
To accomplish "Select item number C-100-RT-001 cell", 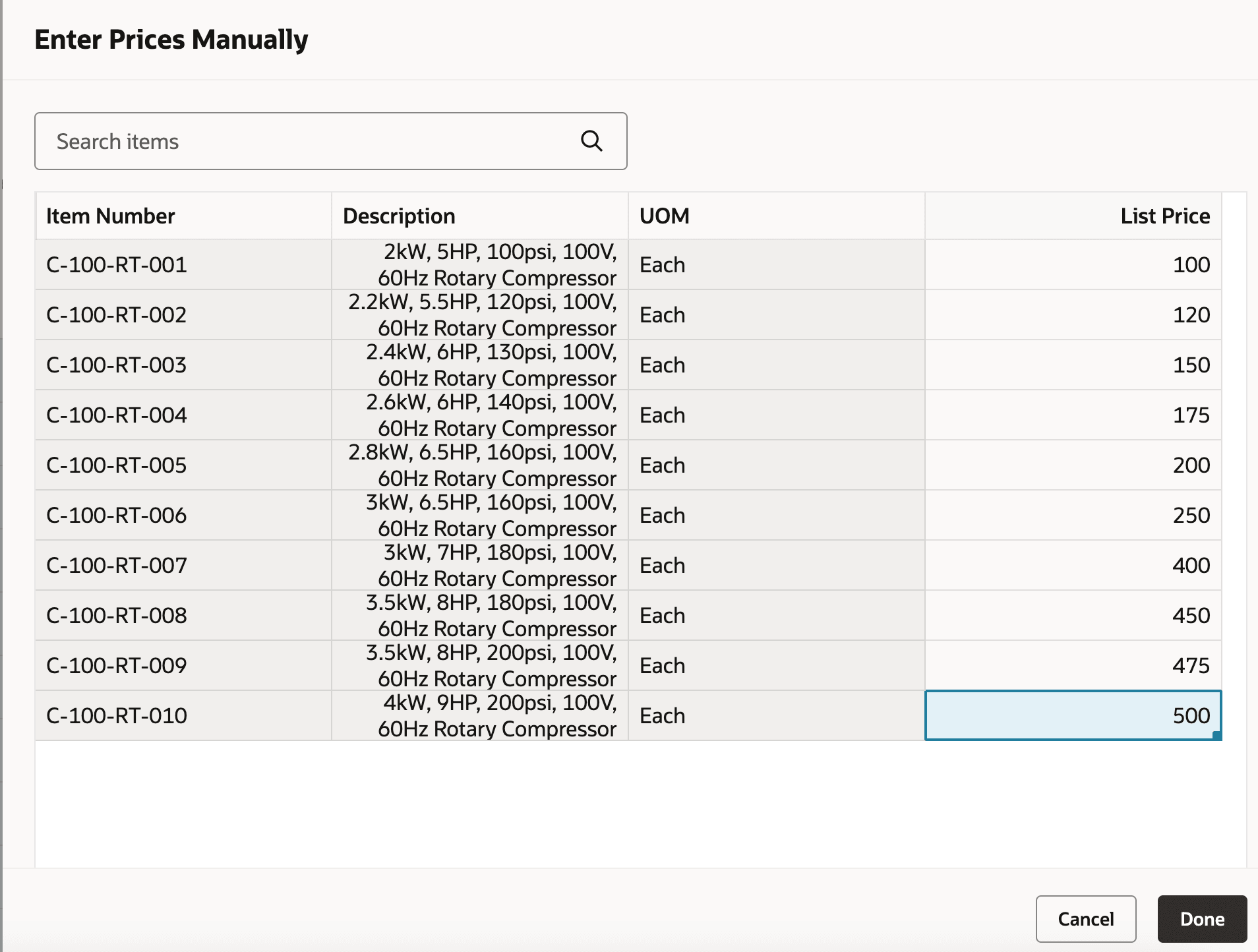I will (x=183, y=265).
